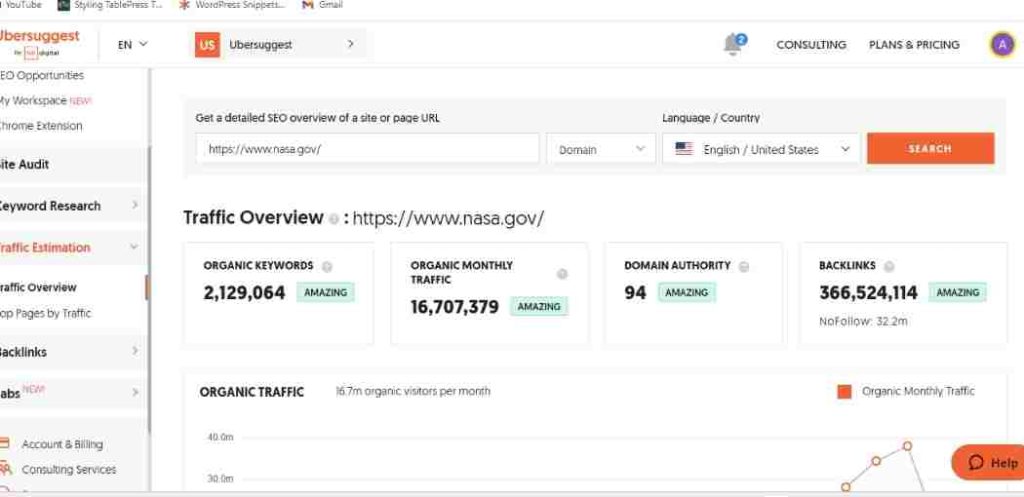This screenshot has width=1024, height=497.
Task: Click the 40.0m chart axis label
Action: pos(220,437)
